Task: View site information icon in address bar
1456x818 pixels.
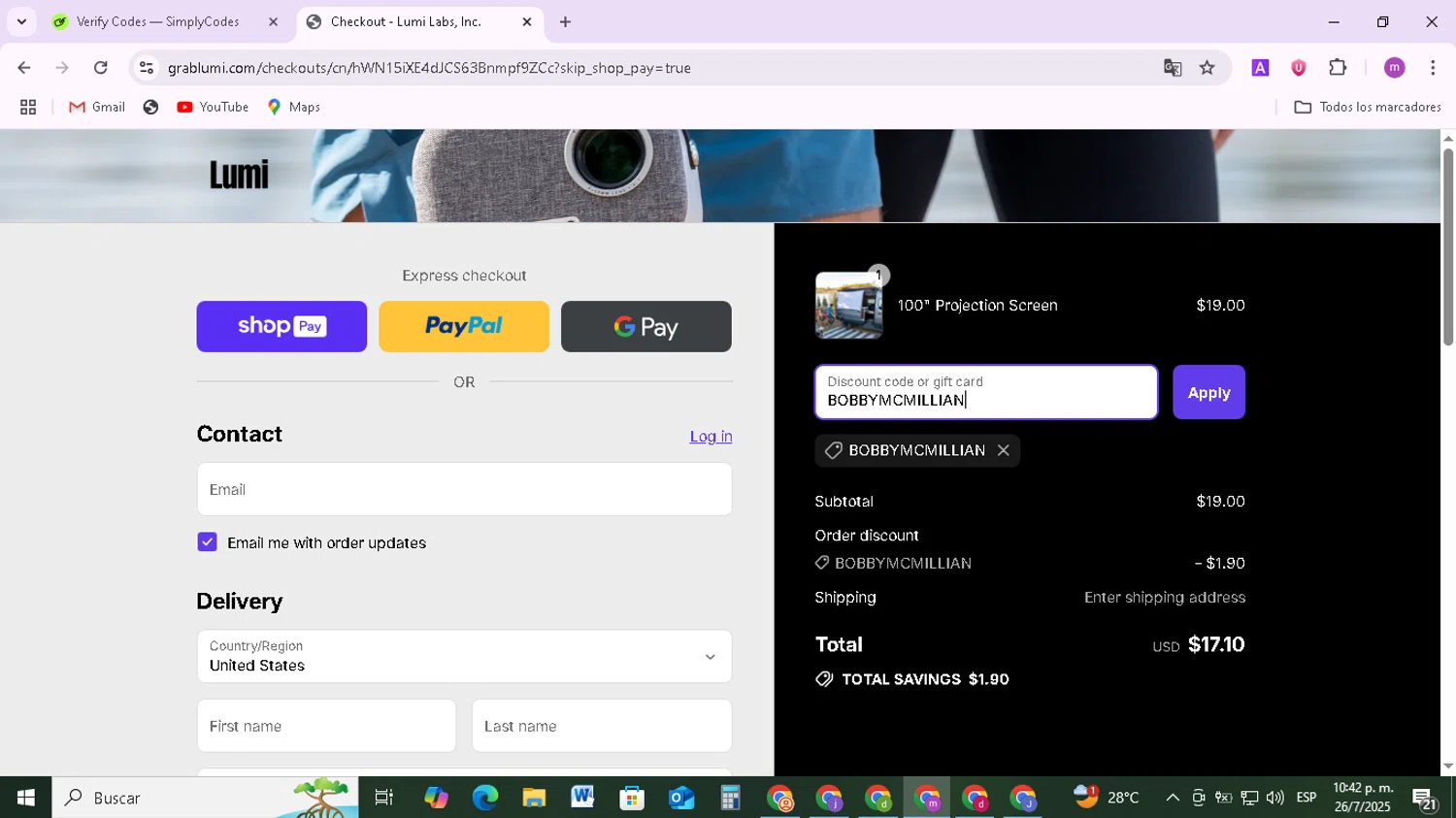Action: point(147,68)
